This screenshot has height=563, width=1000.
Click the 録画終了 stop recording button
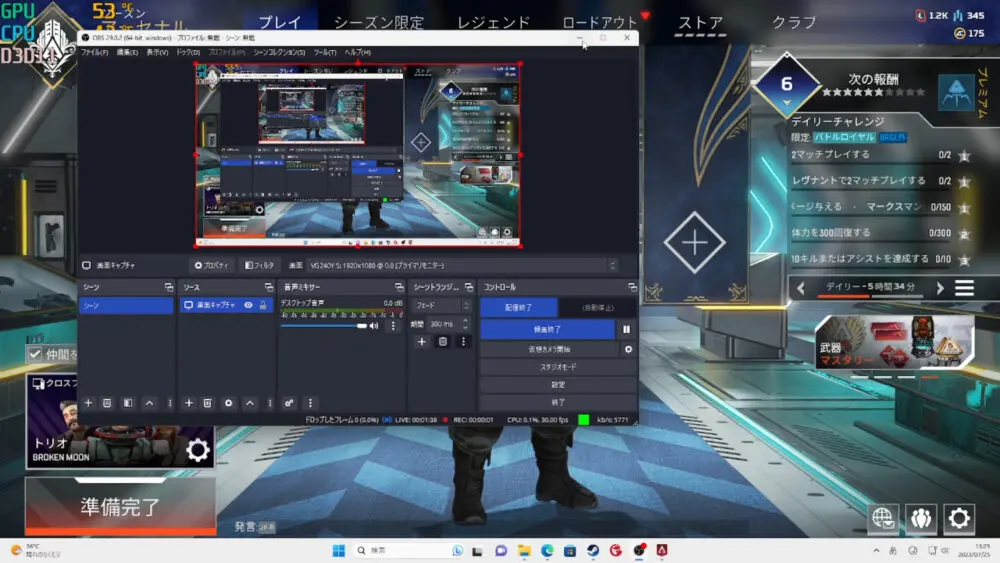[x=547, y=329]
